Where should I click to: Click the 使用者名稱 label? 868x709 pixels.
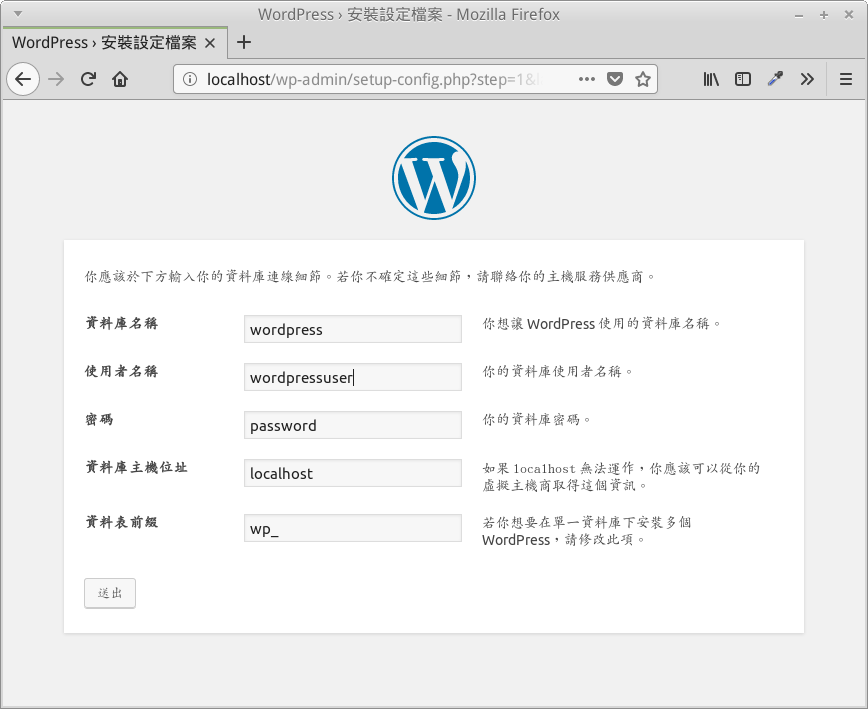tap(122, 371)
